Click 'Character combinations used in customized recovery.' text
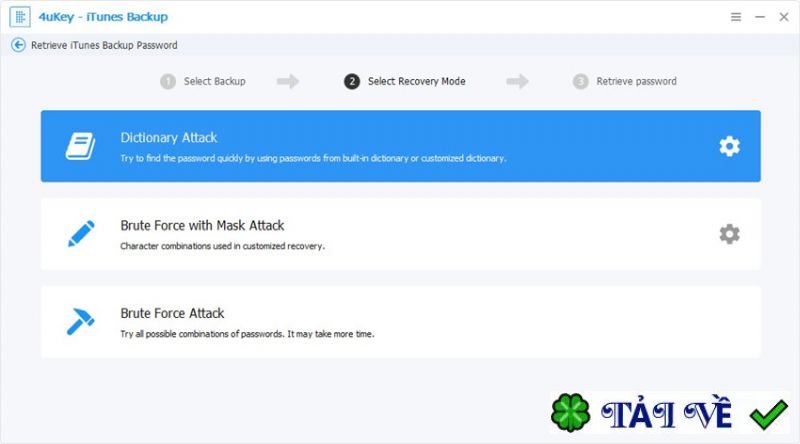Screen dimensions: 800x444 pos(222,246)
